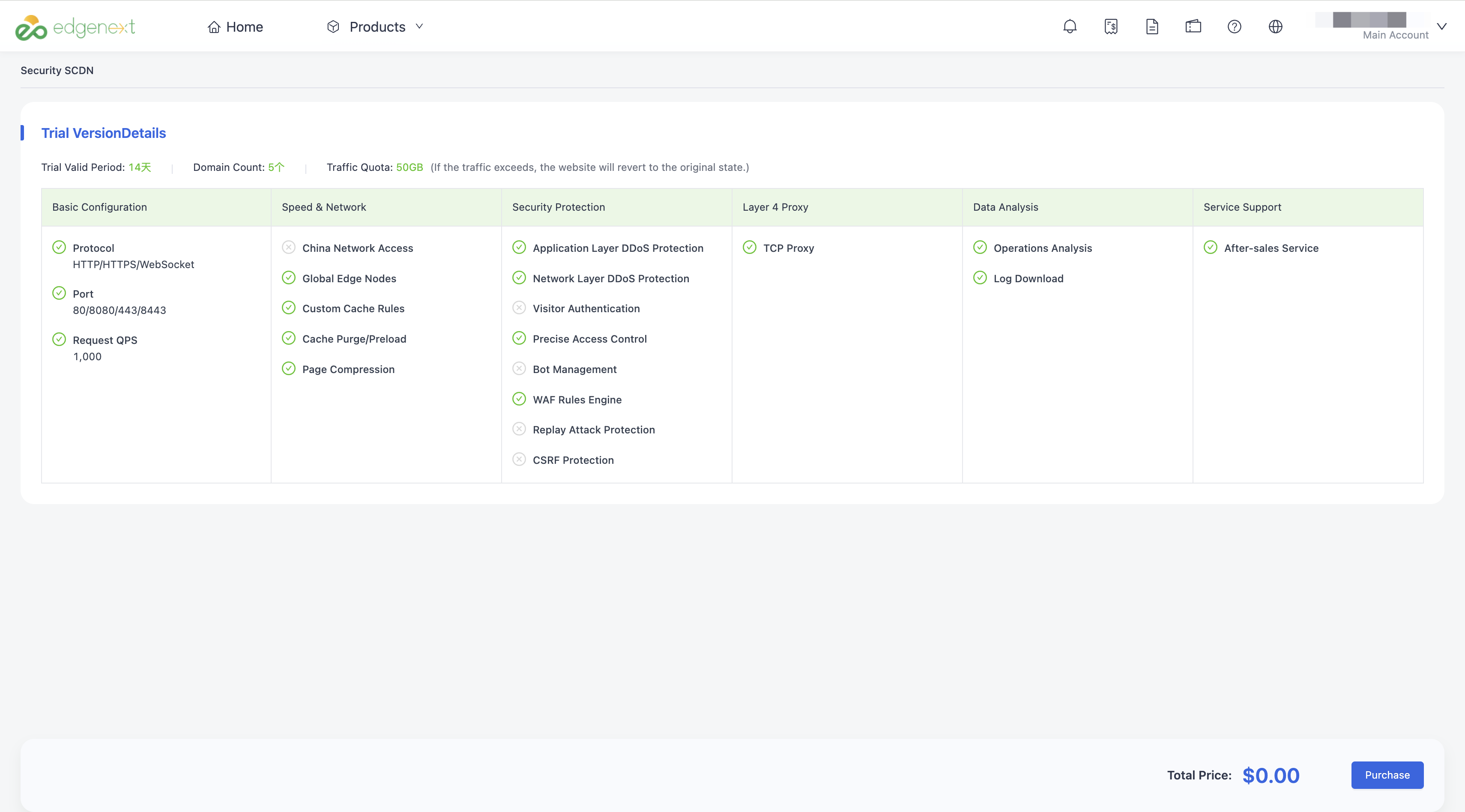Click the cross icon next to China Network Access
1465x812 pixels.
289,247
